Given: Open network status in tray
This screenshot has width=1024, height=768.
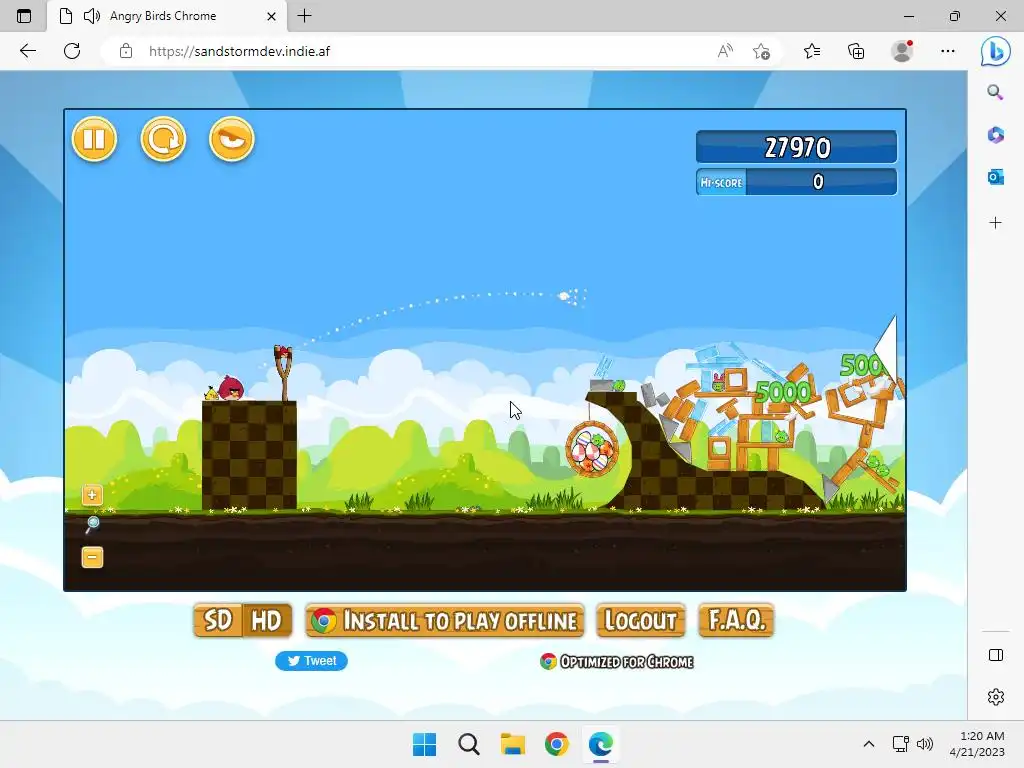Looking at the screenshot, I should pos(901,744).
